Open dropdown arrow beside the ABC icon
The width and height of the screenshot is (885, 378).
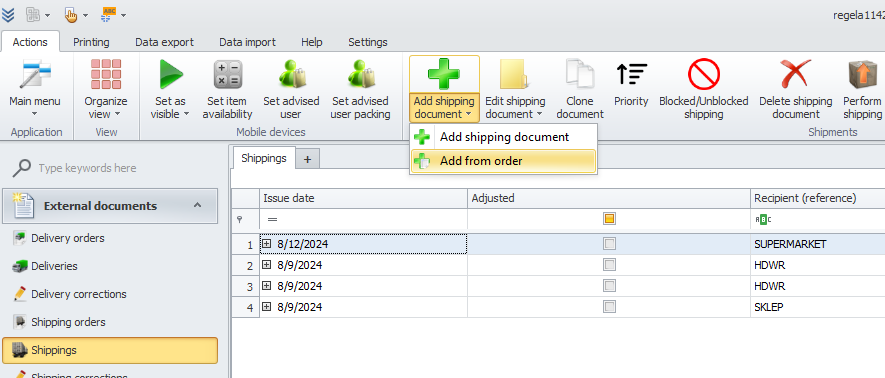click(123, 15)
